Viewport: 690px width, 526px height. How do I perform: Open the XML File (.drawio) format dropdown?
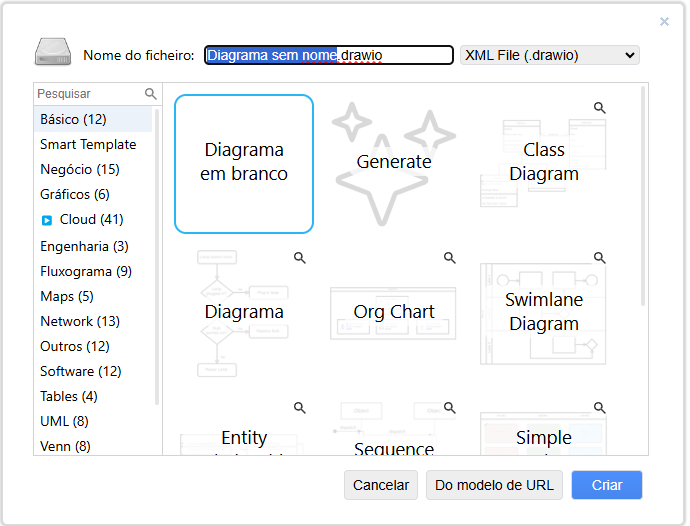click(549, 55)
